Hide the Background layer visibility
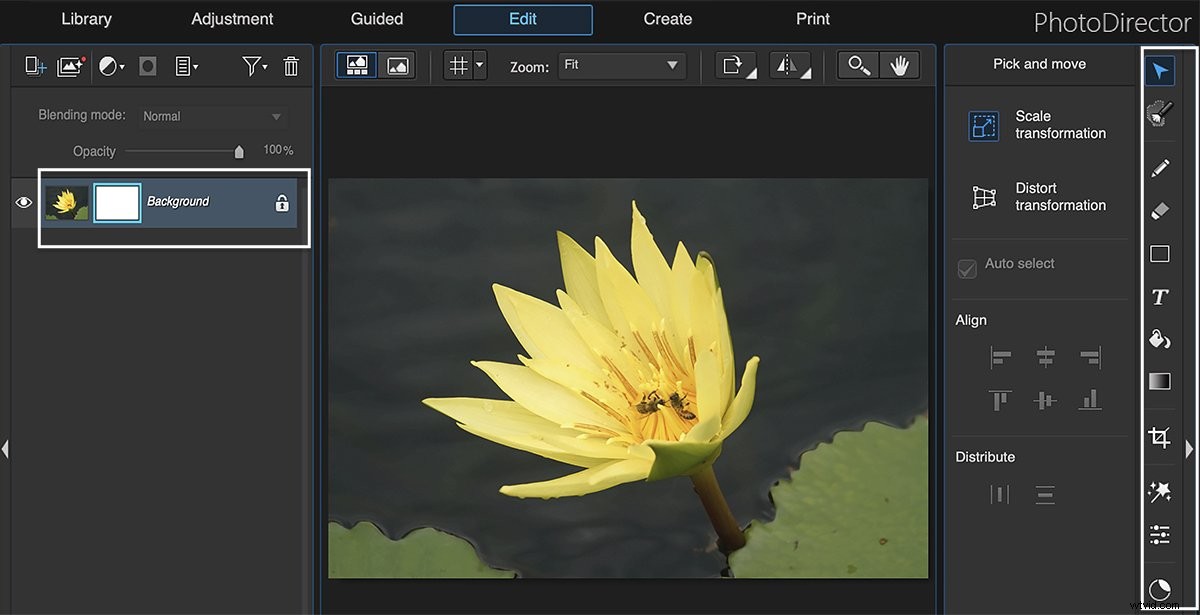This screenshot has height=615, width=1200. (23, 202)
